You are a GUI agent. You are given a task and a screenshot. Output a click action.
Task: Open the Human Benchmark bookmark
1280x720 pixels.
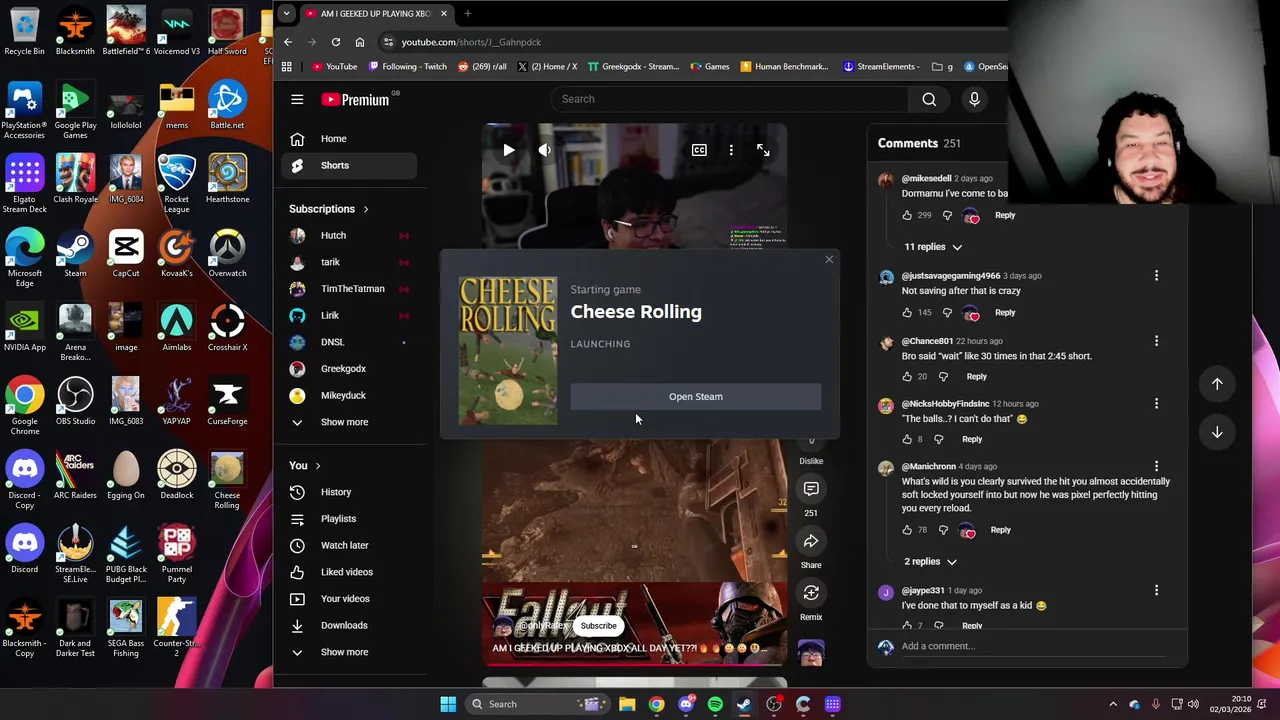784,67
